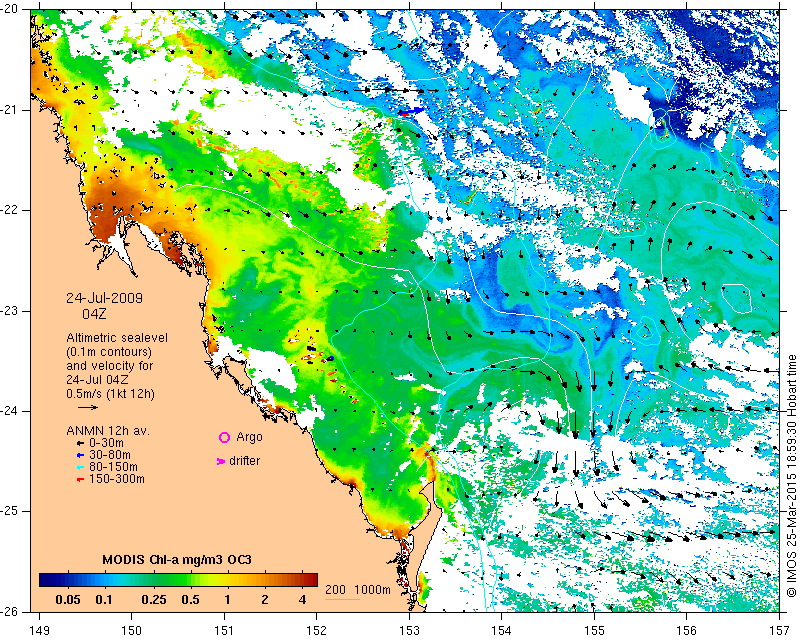Image resolution: width=800 pixels, height=640 pixels.
Task: Click the blue mooring arrow near 153E 21S
Action: pyautogui.click(x=411, y=111)
